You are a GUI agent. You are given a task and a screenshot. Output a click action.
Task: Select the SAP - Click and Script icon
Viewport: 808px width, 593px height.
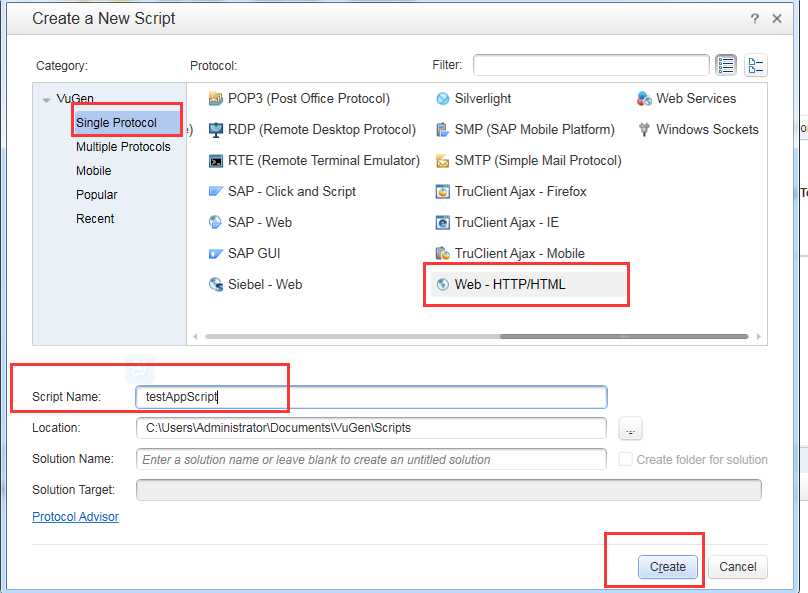(215, 192)
